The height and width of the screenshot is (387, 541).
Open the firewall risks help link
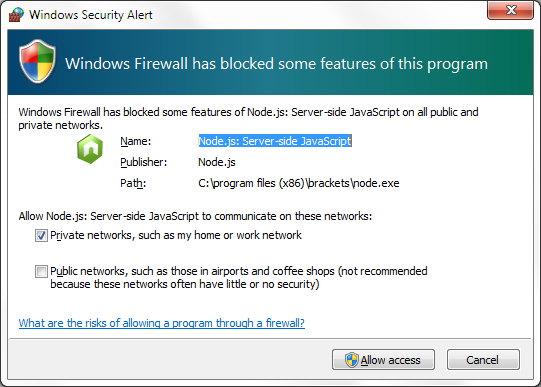click(x=161, y=323)
